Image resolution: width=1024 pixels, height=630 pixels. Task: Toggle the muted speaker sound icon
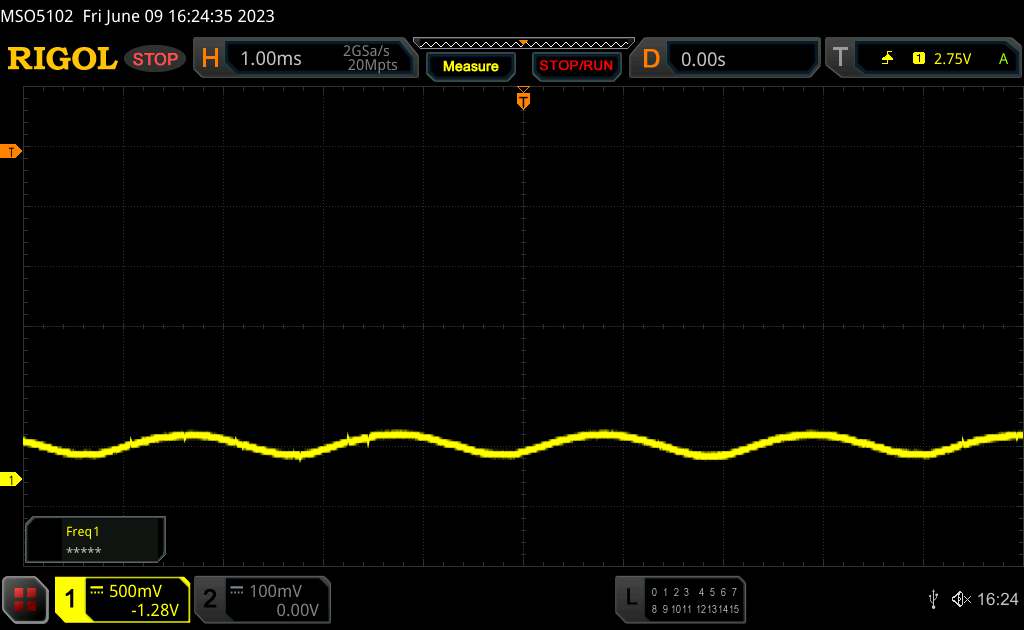(961, 599)
